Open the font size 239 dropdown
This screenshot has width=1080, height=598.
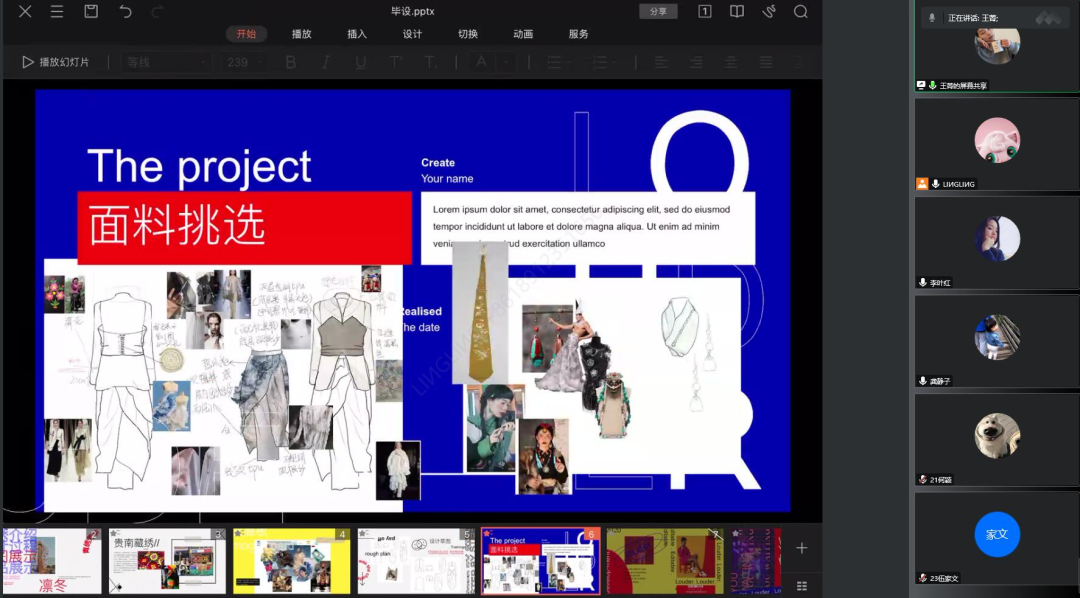[x=245, y=62]
